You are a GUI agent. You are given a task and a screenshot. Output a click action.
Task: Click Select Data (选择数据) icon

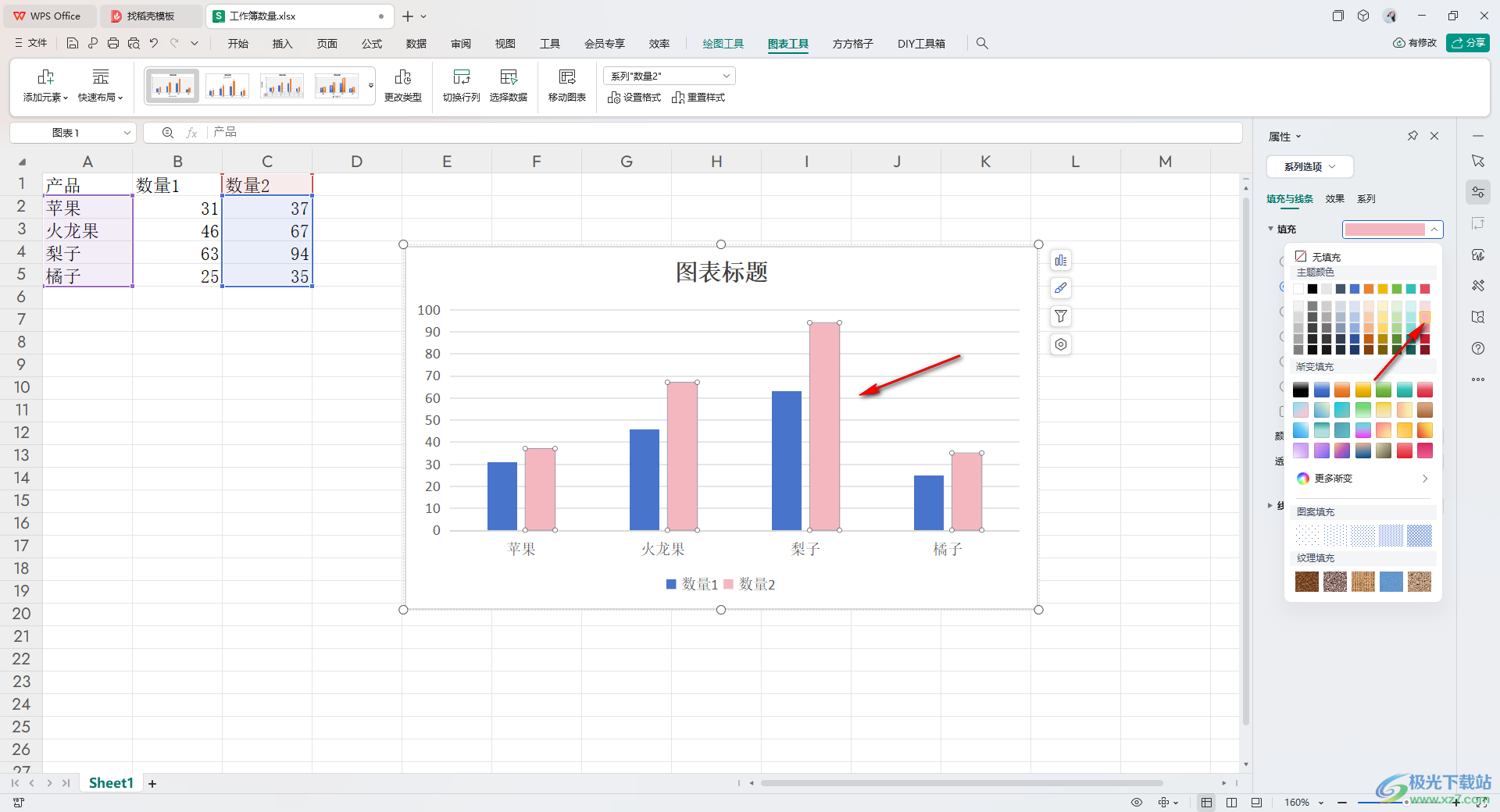tap(509, 86)
